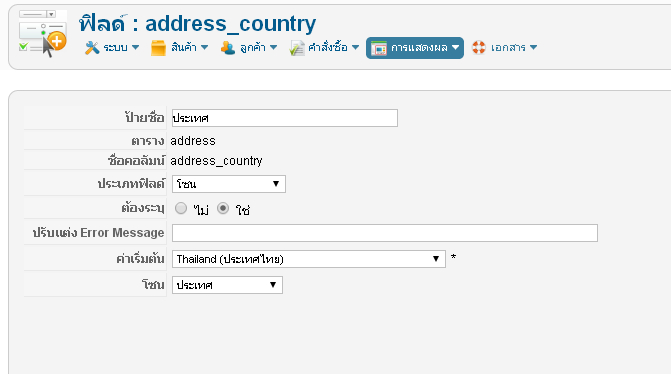Open the โซน dropdown showing ประเทศ

[227, 285]
